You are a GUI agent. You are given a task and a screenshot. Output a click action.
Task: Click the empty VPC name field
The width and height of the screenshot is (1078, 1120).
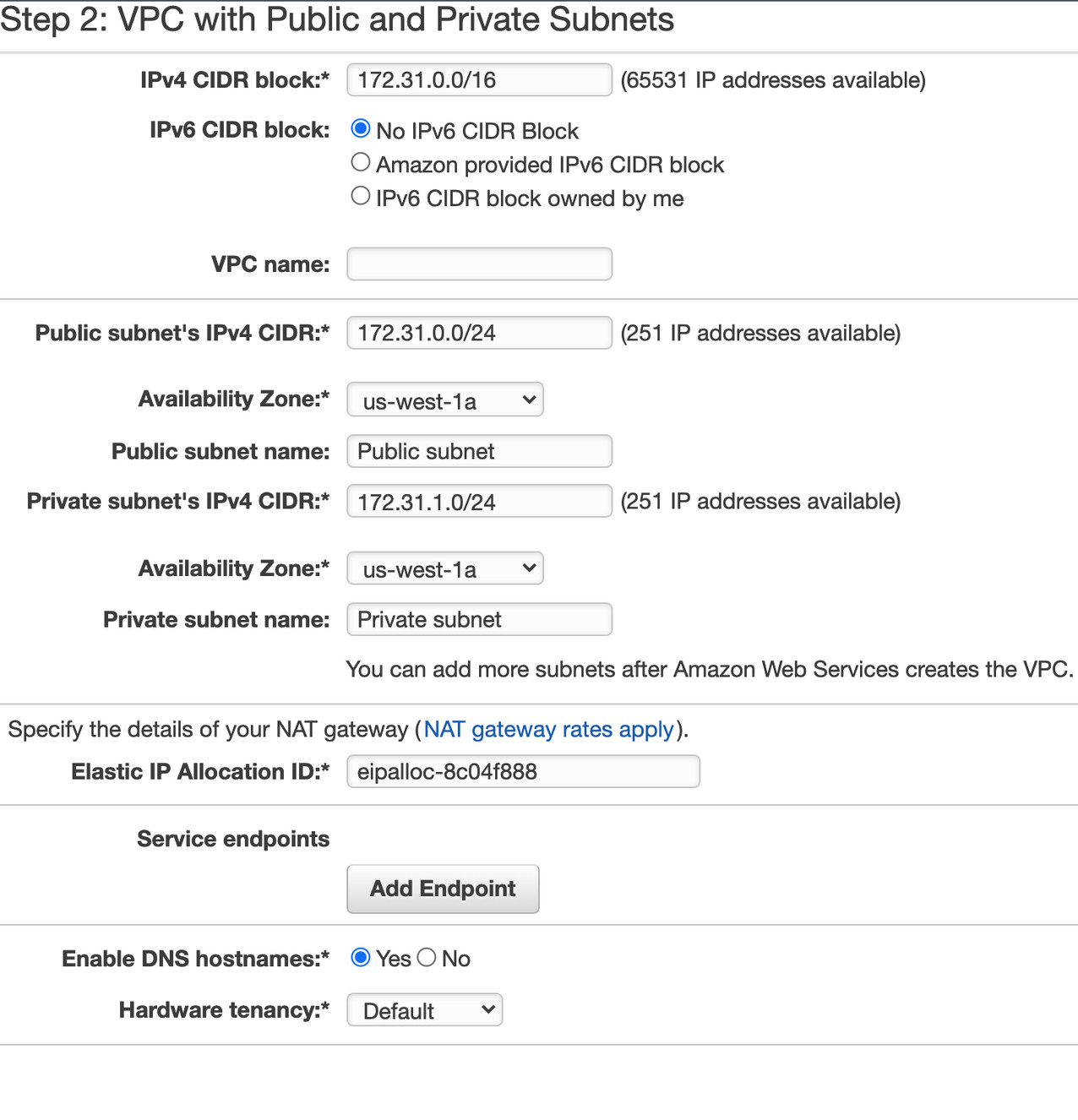tap(478, 264)
